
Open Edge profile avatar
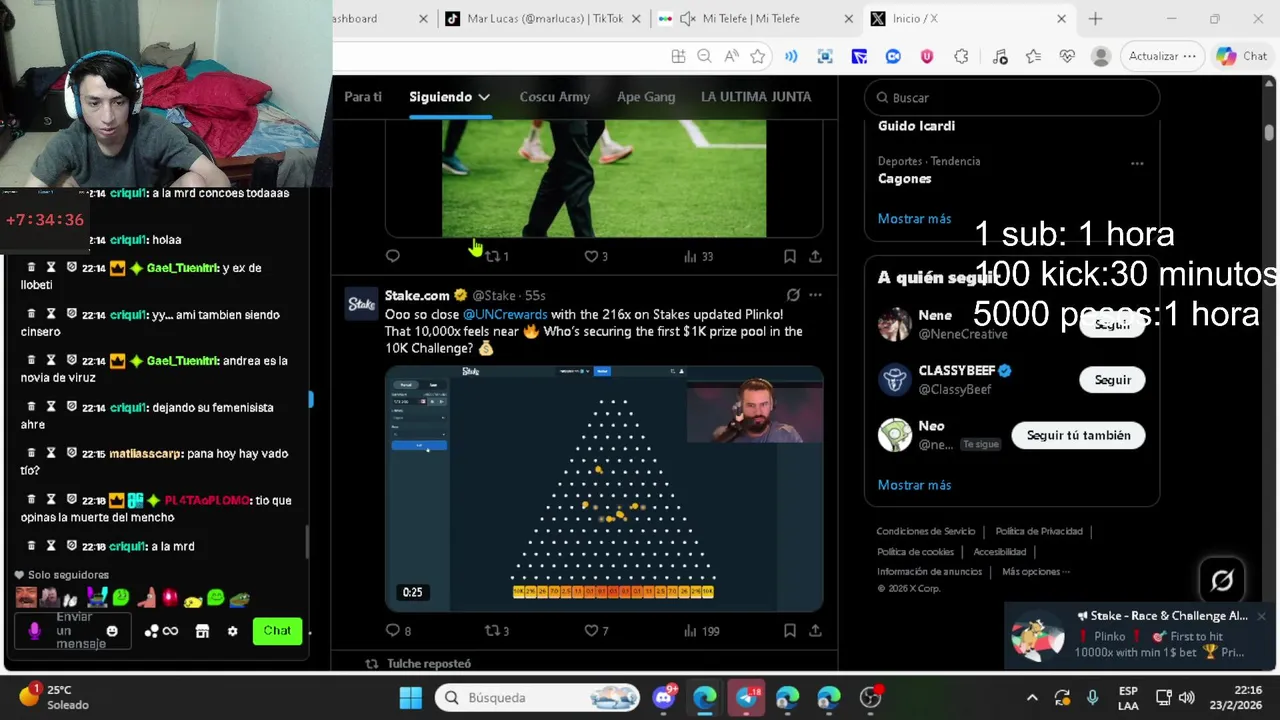[1101, 56]
